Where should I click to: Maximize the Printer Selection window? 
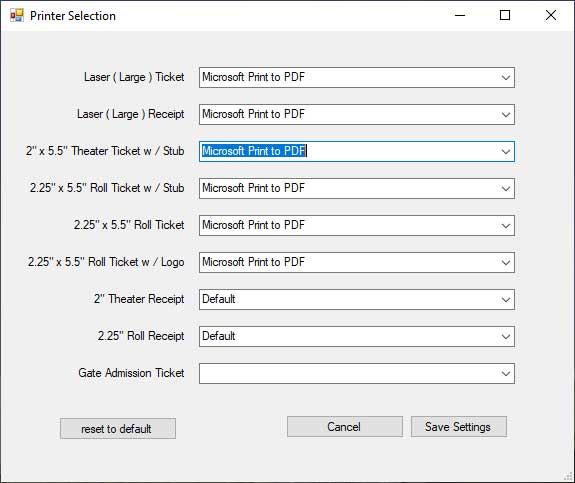(505, 15)
